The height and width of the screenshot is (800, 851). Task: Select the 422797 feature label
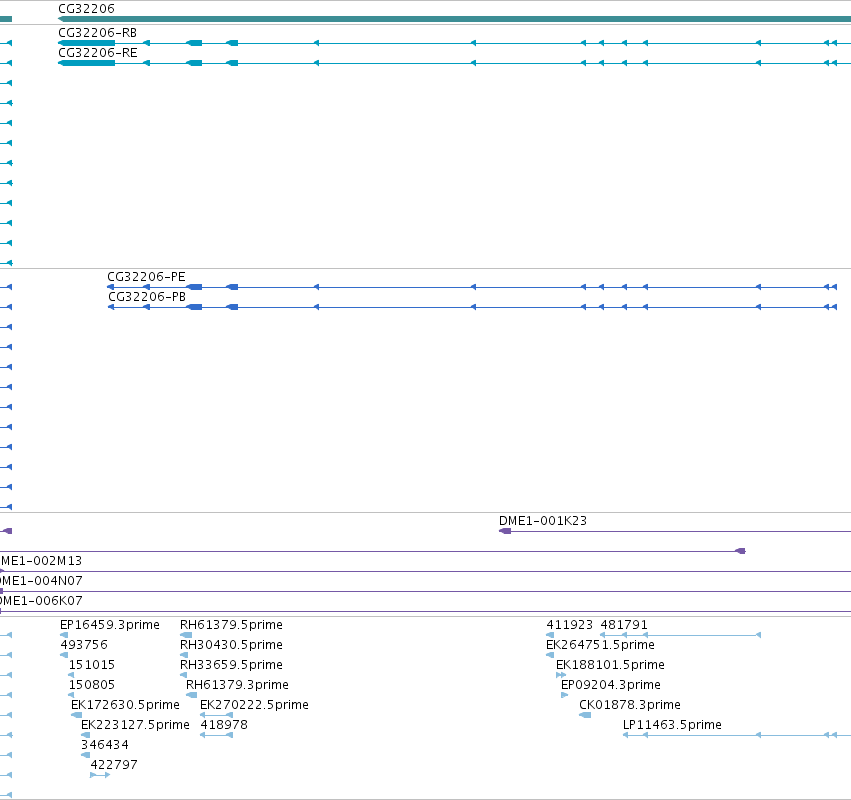pyautogui.click(x=114, y=765)
